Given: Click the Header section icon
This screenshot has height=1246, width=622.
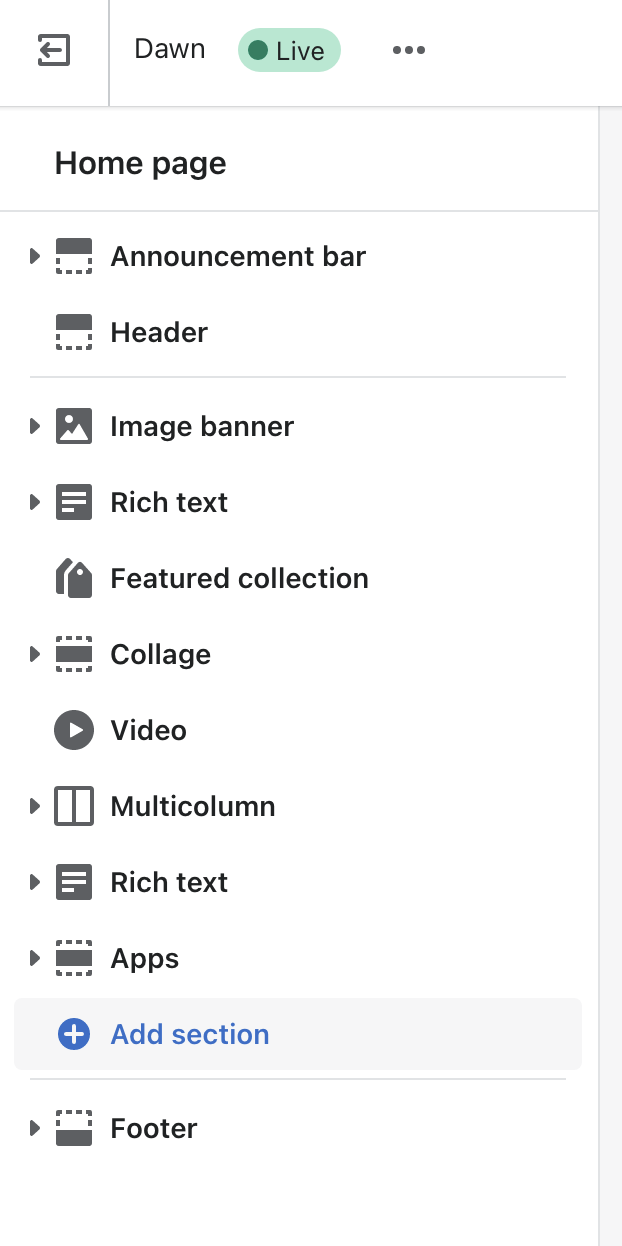Looking at the screenshot, I should tap(74, 332).
